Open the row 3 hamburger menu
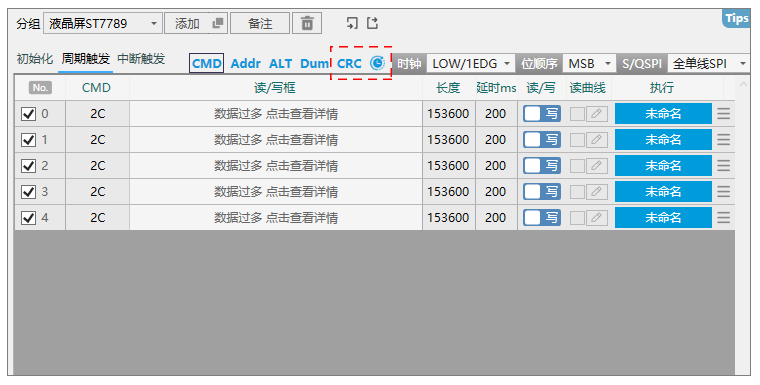Viewport: 760px width, 385px height. (724, 192)
